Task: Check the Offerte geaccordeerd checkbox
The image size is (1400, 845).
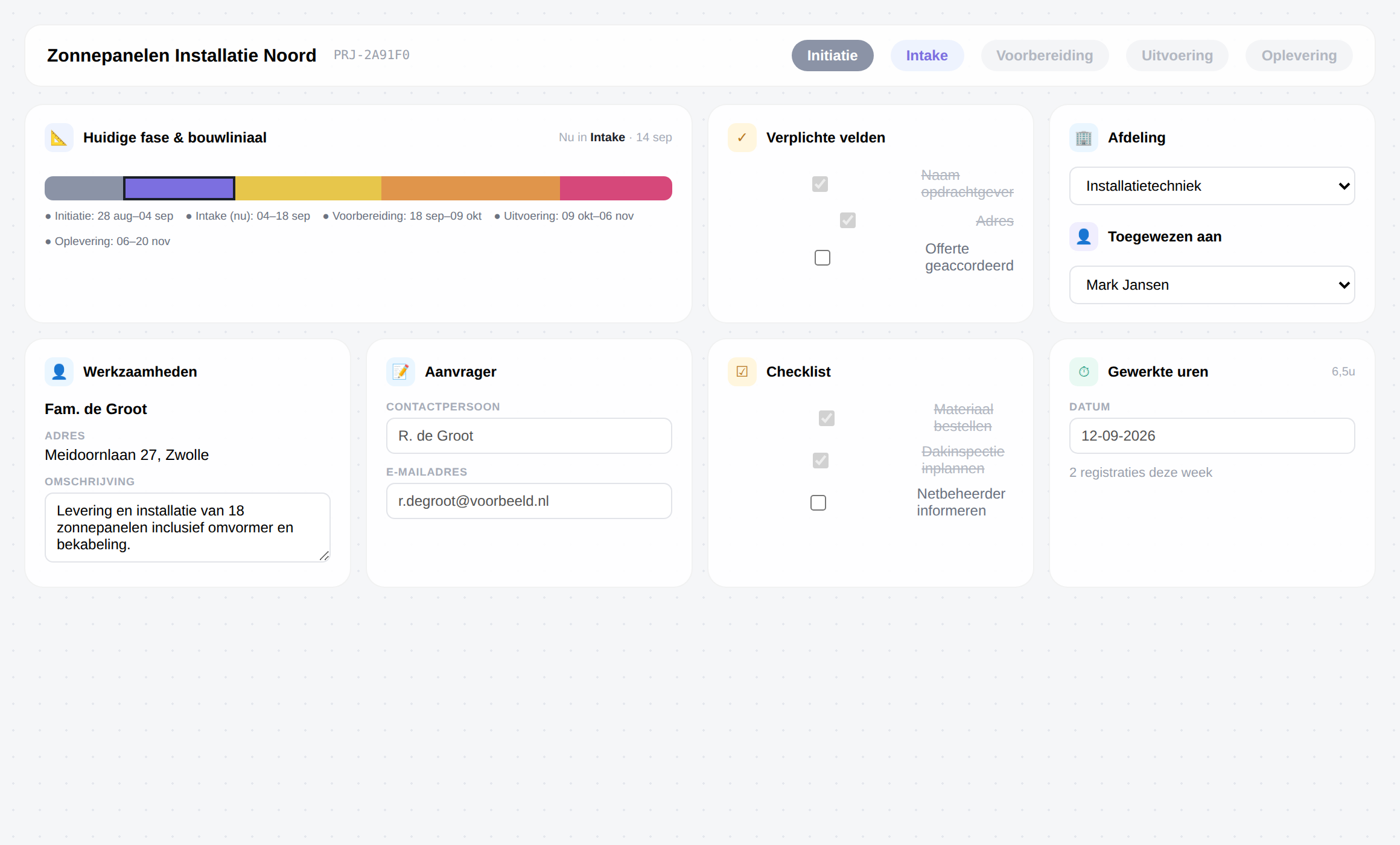Action: tap(822, 258)
